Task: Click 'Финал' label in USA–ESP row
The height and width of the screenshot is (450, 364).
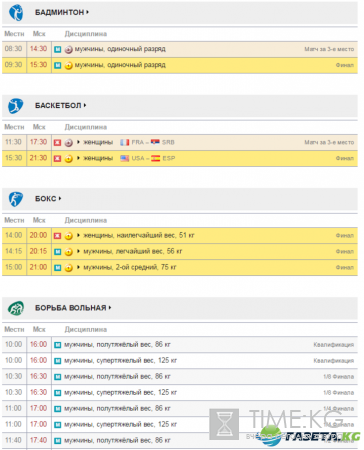Action: [345, 158]
